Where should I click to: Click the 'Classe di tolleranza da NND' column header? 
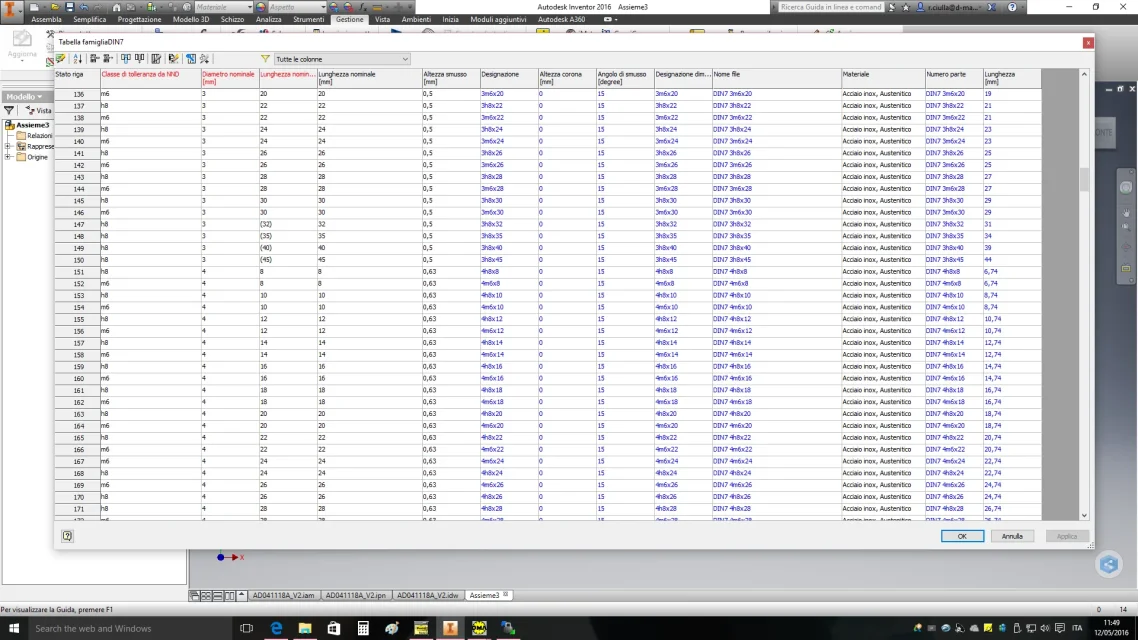151,78
